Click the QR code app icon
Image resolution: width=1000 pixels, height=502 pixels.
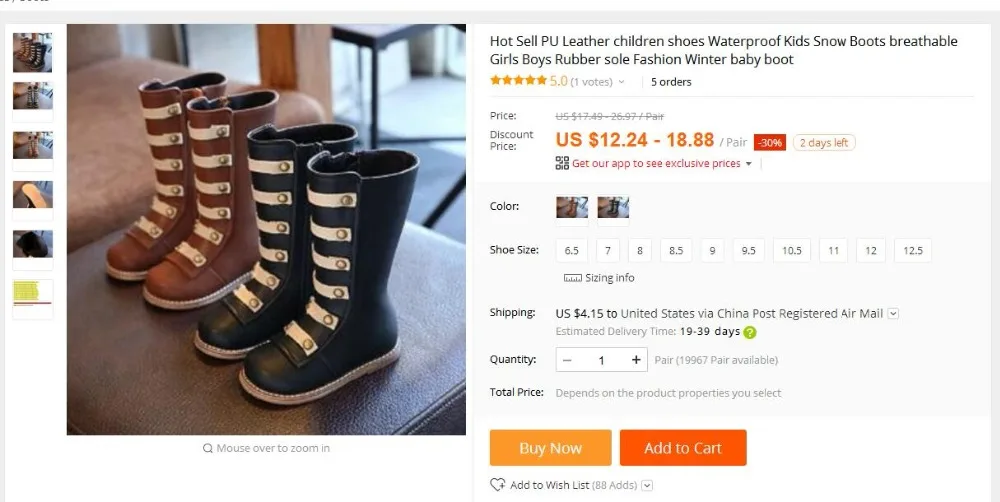(x=562, y=163)
